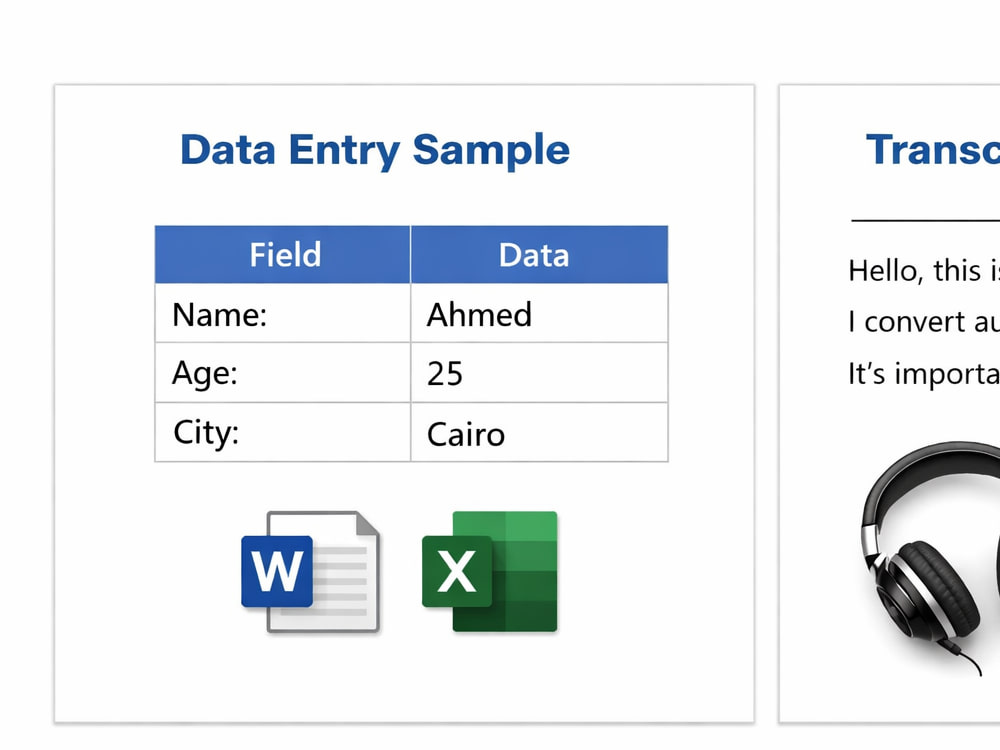Click the line starting I convert
This screenshot has height=750, width=1000.
923,321
